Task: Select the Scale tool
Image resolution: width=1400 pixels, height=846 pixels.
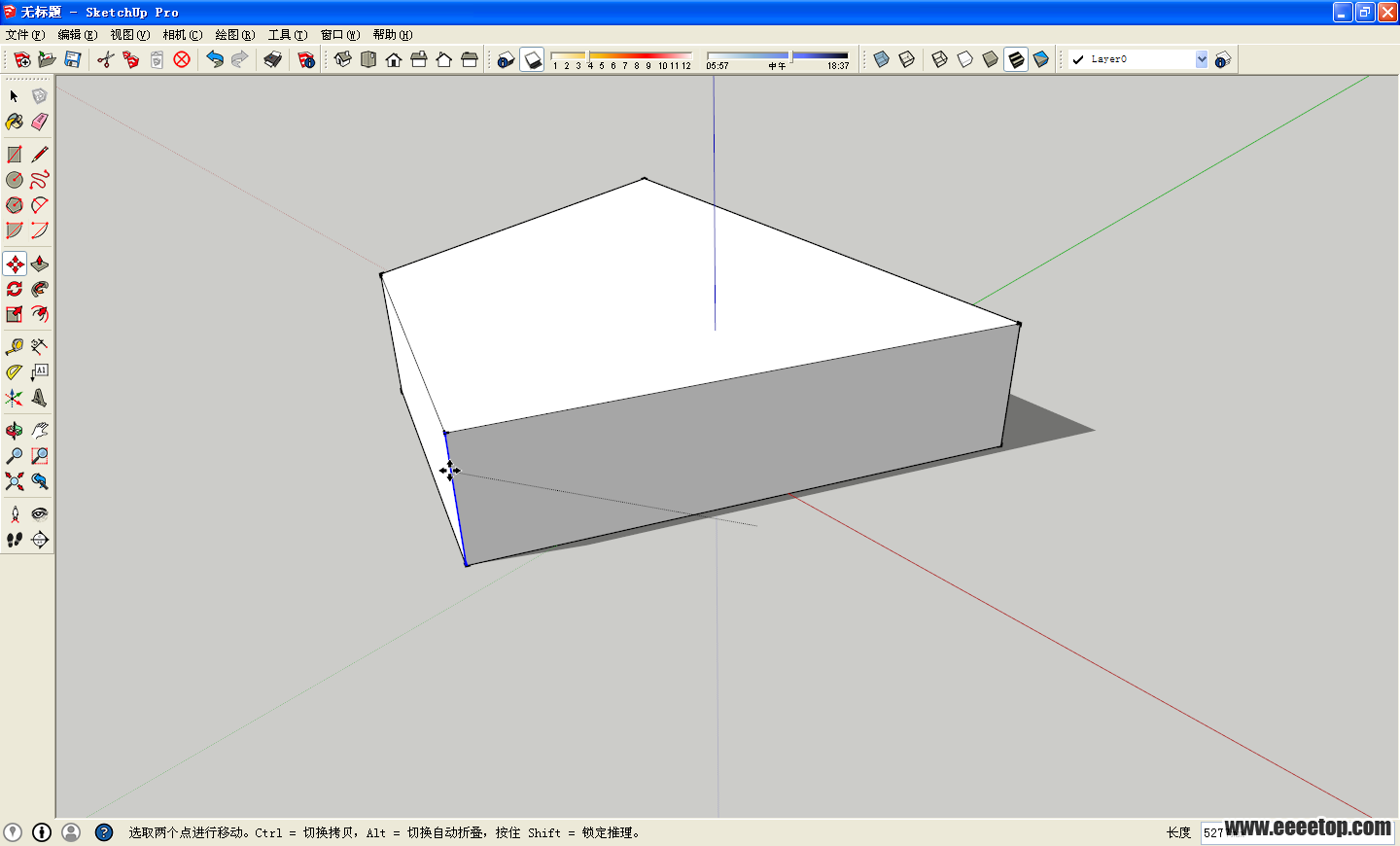Action: pyautogui.click(x=15, y=314)
